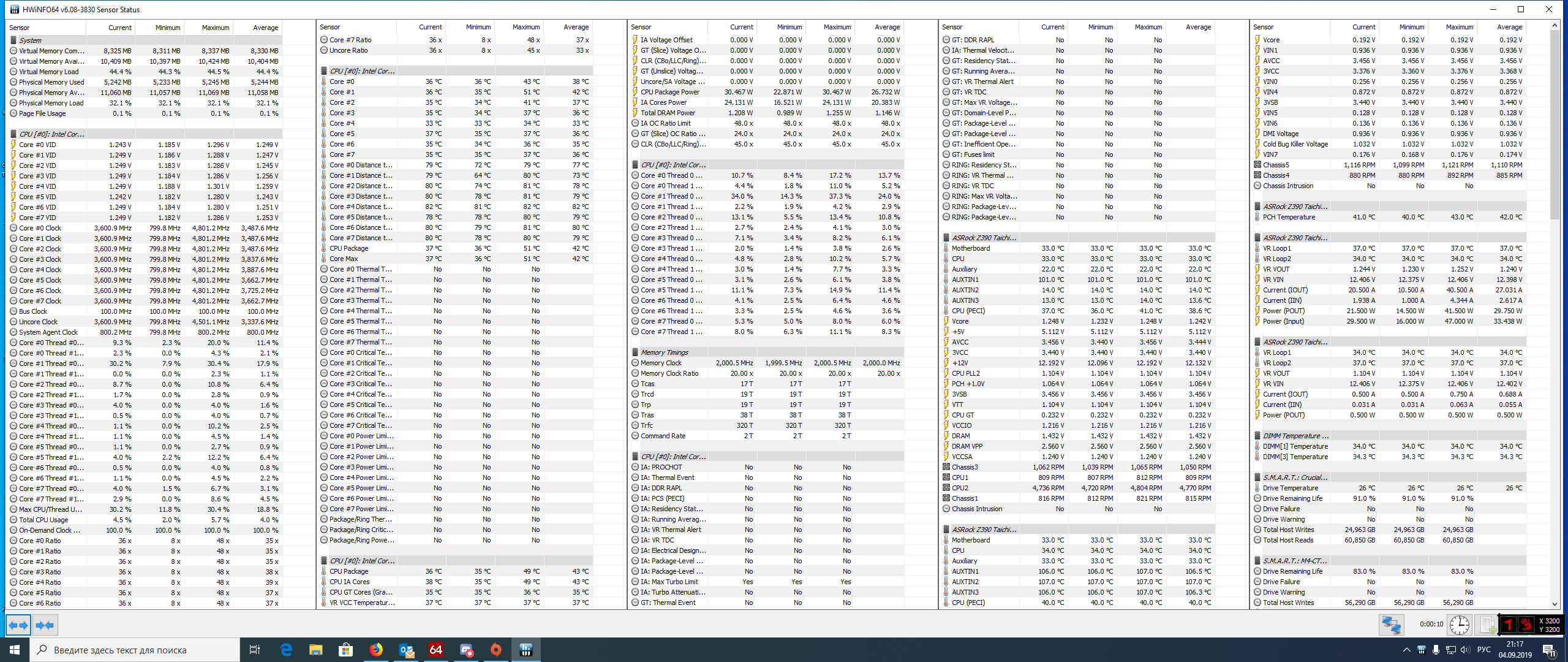Viewport: 1568px width, 662px height.
Task: Click the vertical scrollbar down arrow
Action: click(x=1555, y=604)
